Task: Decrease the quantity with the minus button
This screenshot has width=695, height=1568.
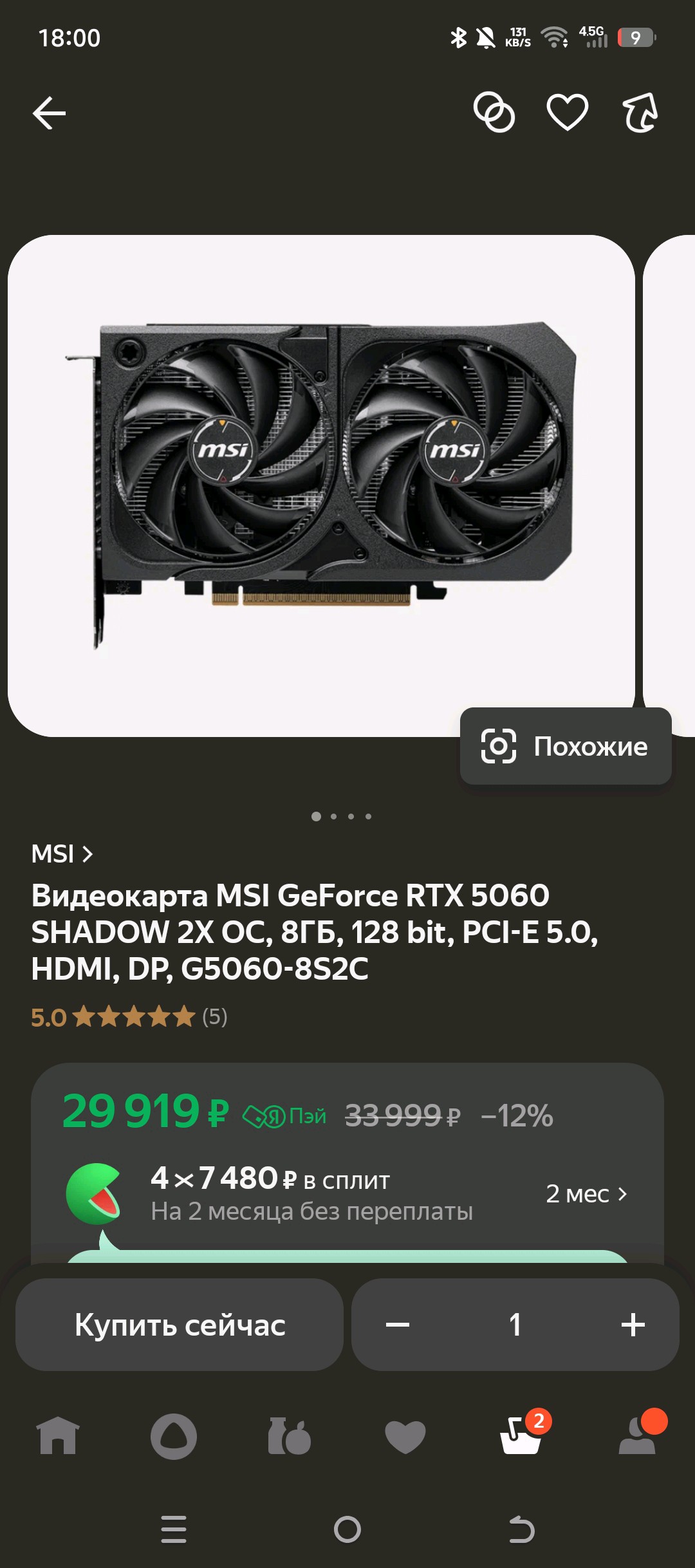Action: (398, 1325)
